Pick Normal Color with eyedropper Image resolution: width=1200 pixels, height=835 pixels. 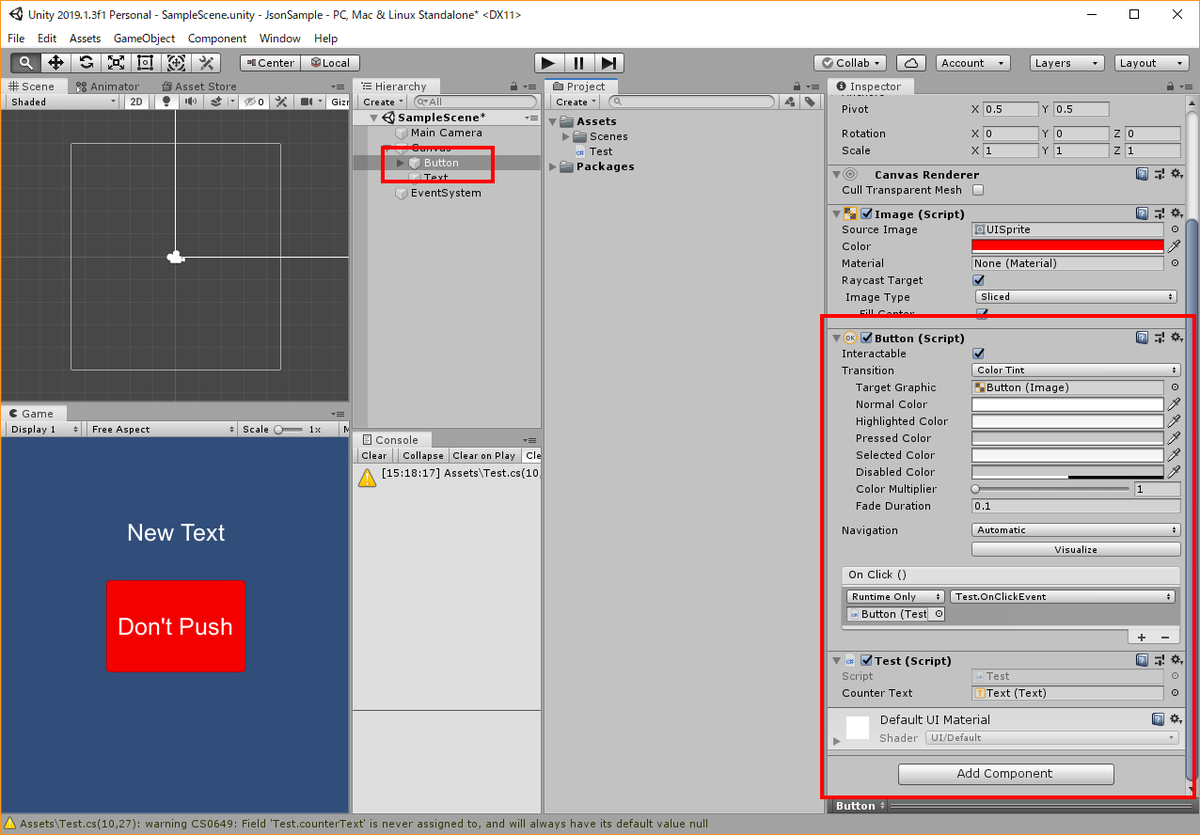click(1175, 405)
